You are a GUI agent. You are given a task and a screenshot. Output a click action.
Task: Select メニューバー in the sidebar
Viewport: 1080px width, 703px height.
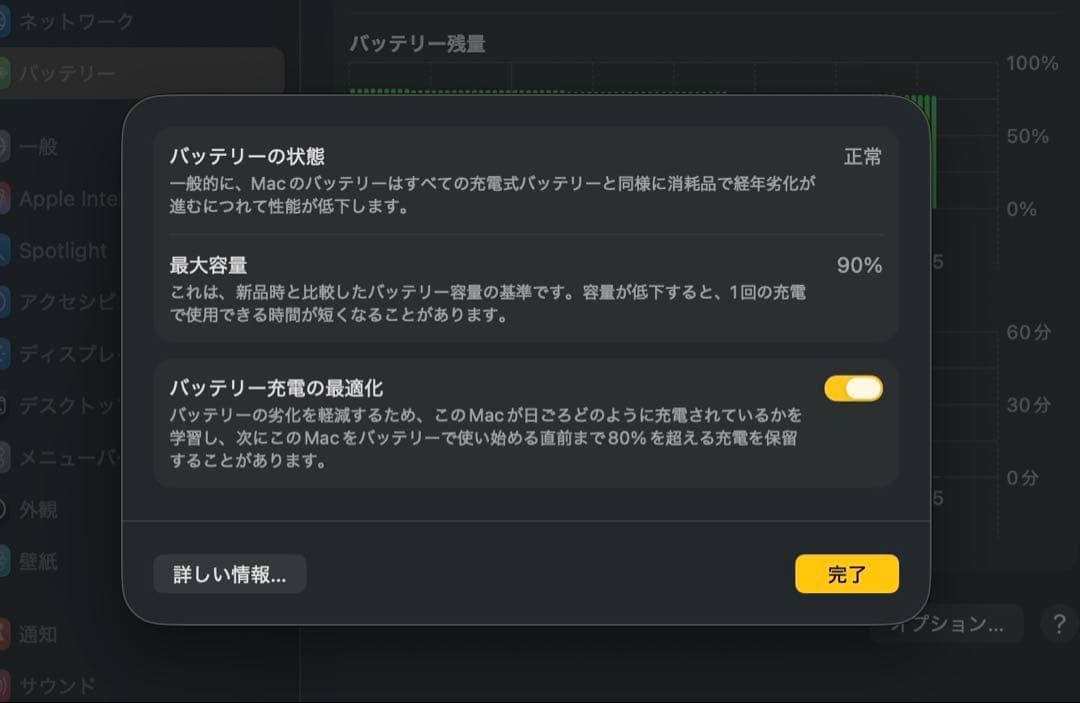click(x=66, y=458)
